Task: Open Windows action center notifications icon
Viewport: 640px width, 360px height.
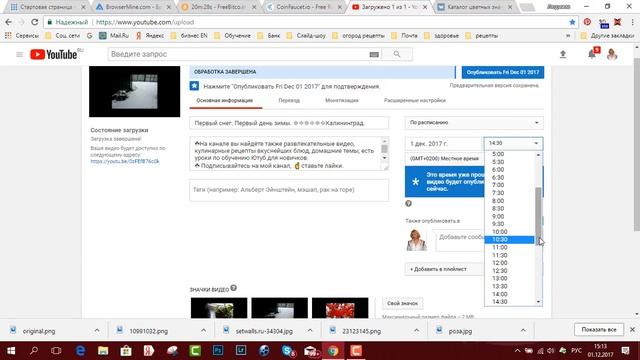Action: click(625, 351)
